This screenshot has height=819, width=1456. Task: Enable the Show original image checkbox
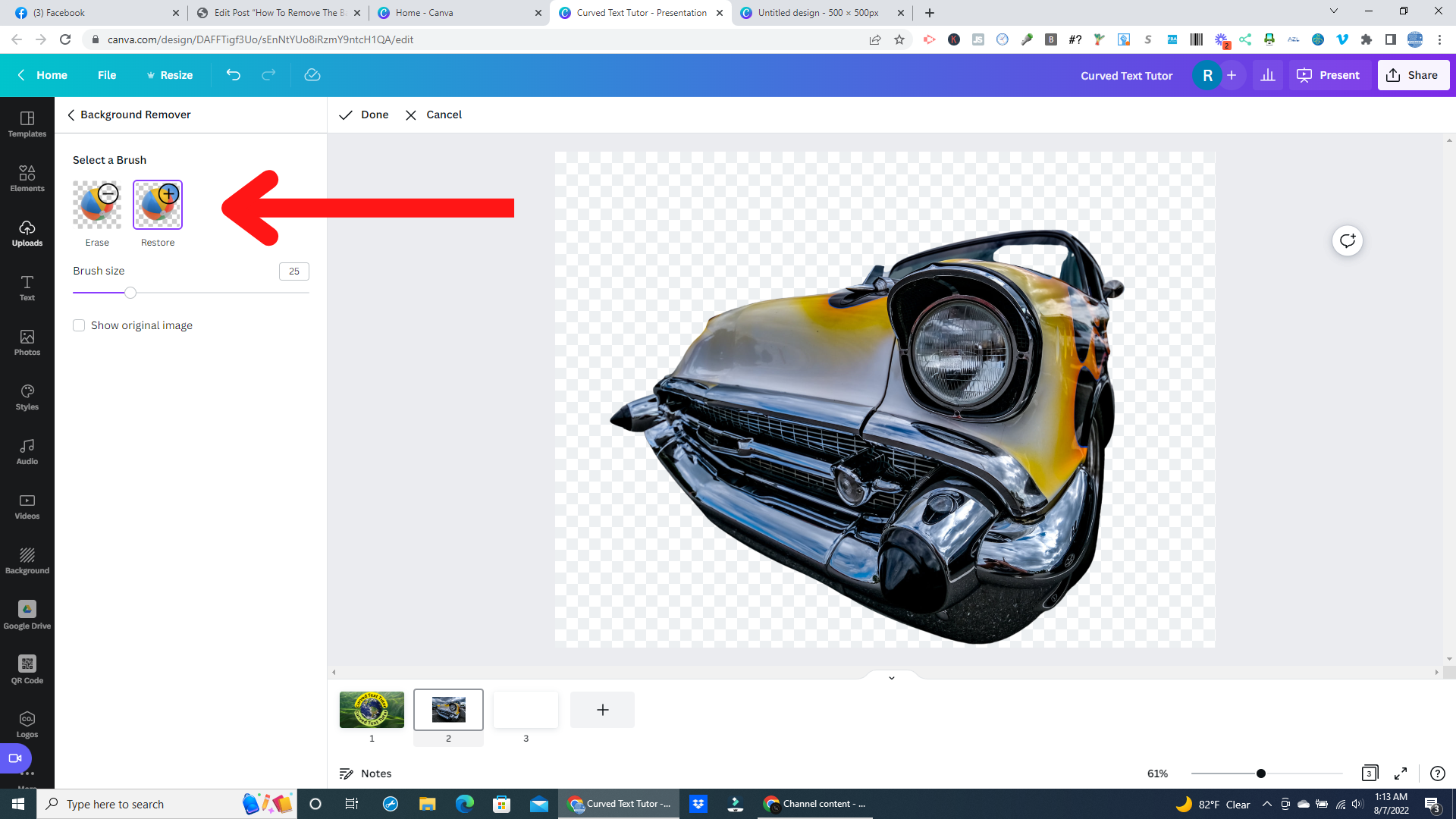[79, 325]
